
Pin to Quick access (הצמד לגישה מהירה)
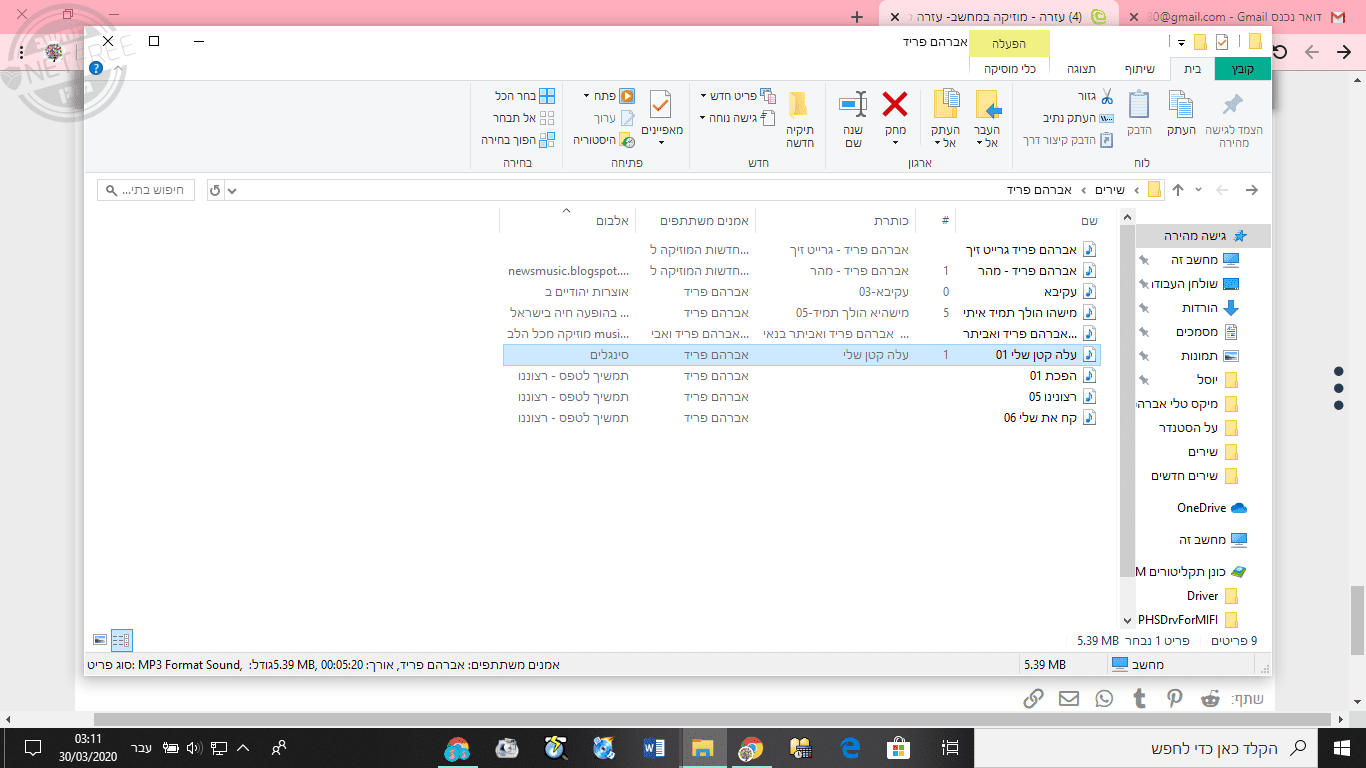pos(1233,119)
